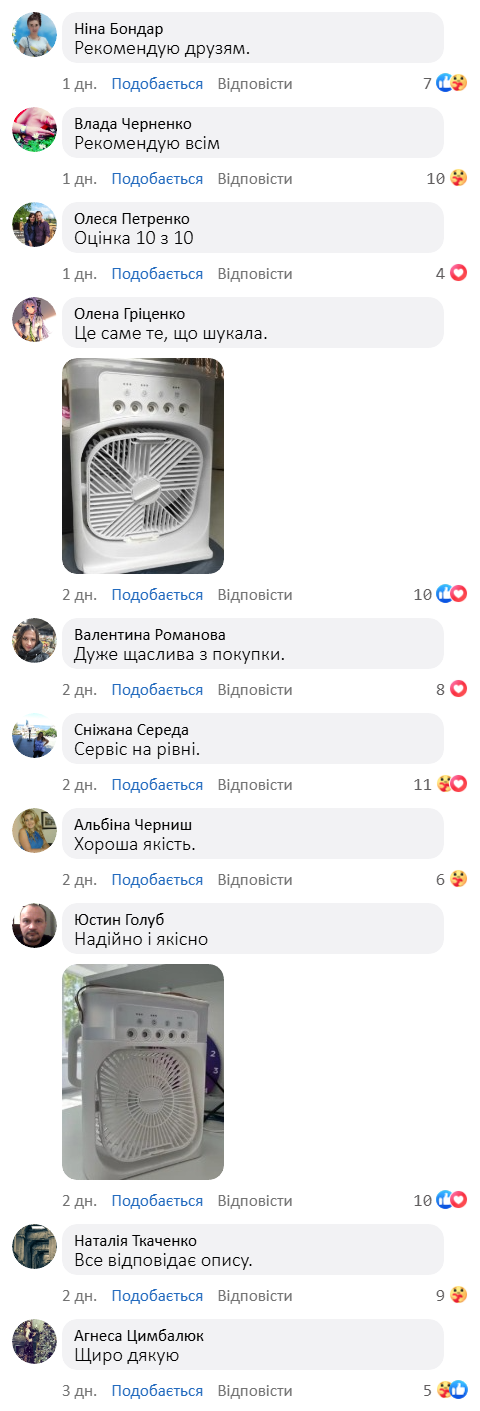Image resolution: width=480 pixels, height=1411 pixels.
Task: Reply to Влада Черненко via Відповісти
Action: (x=255, y=179)
